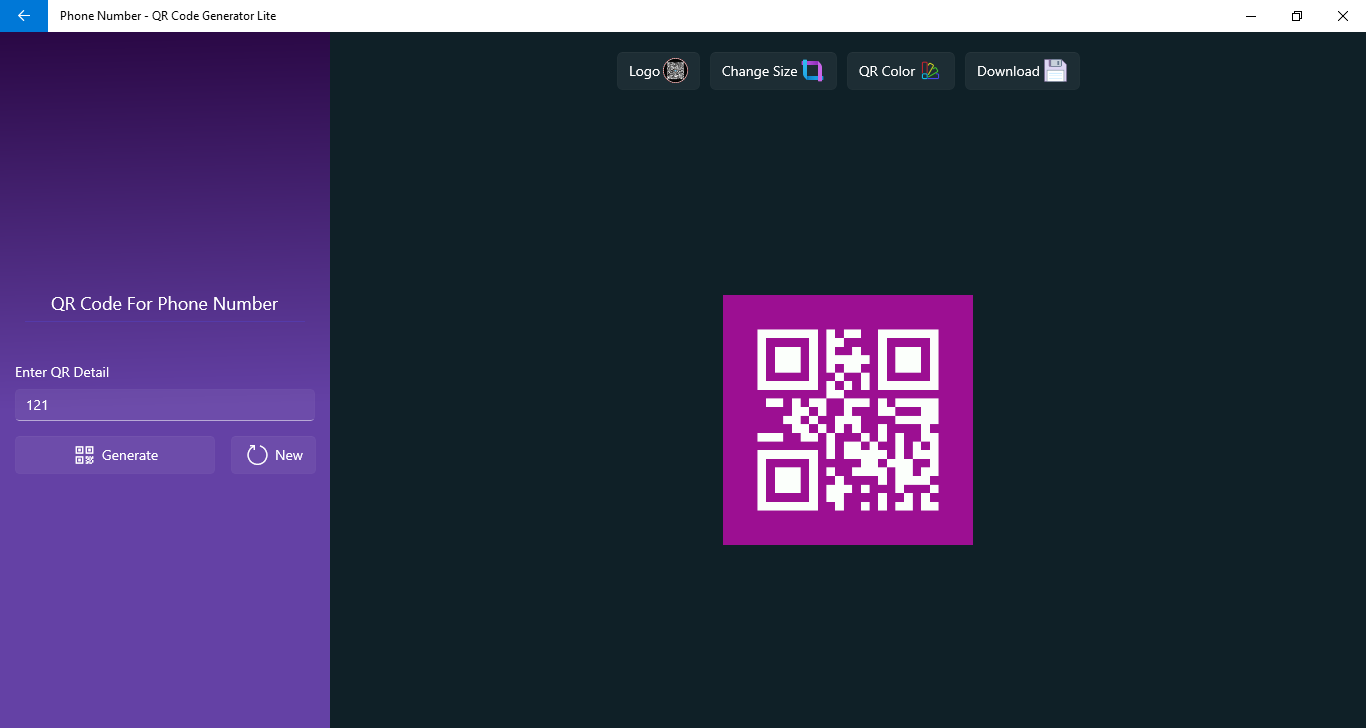Image resolution: width=1366 pixels, height=728 pixels.
Task: Focus the Enter QR Detail input field
Action: pos(165,405)
